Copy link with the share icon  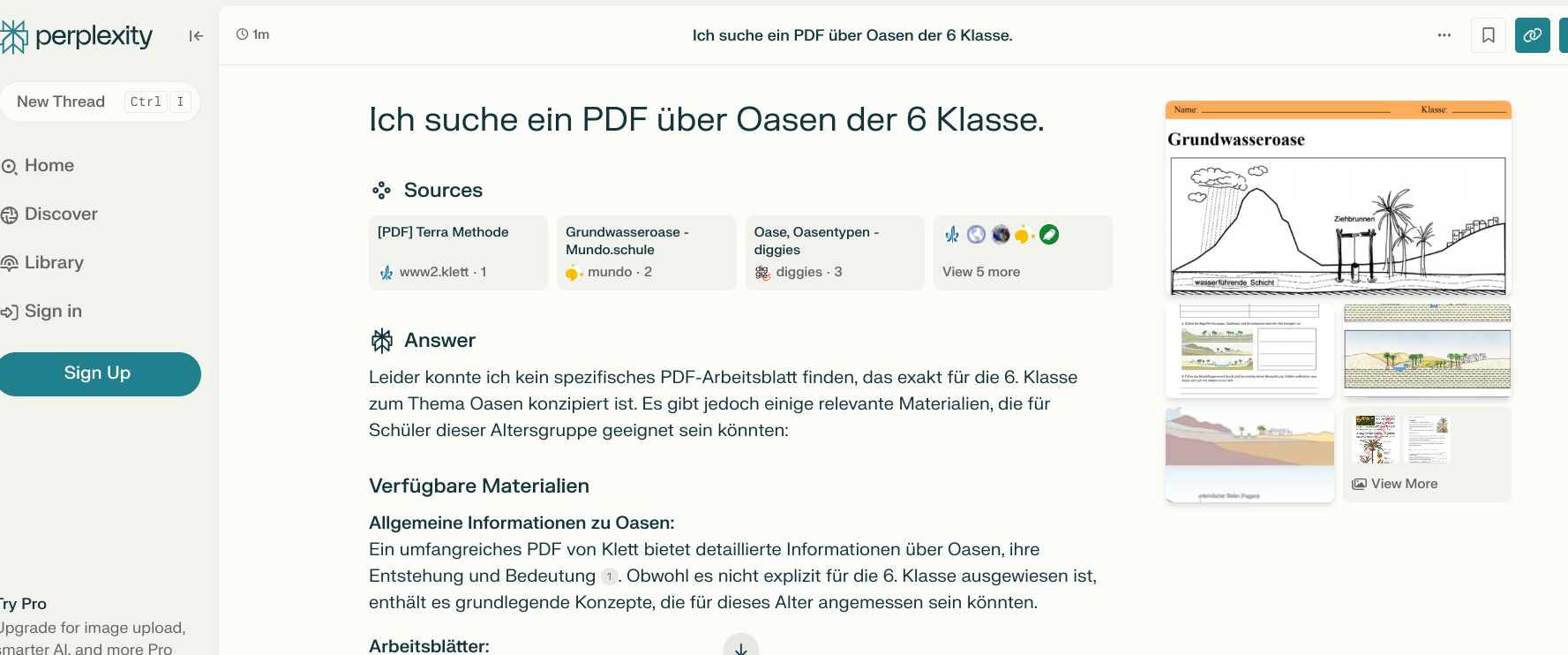coord(1532,35)
